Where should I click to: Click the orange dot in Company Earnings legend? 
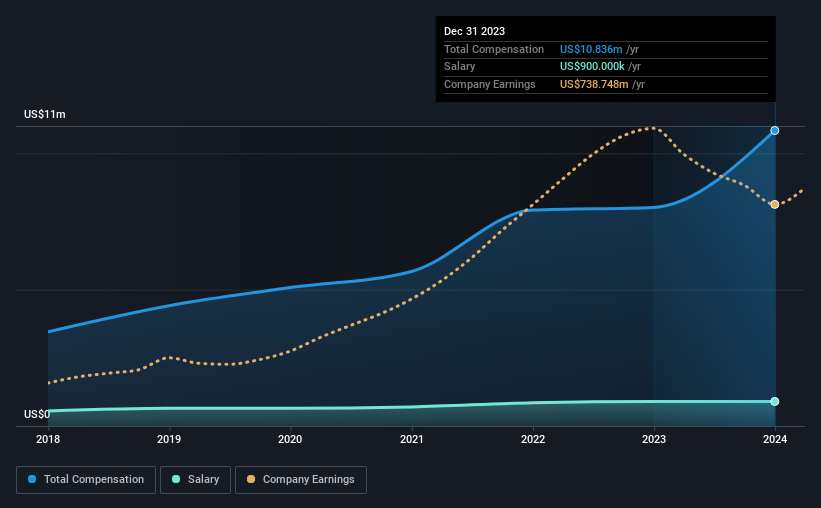[251, 479]
